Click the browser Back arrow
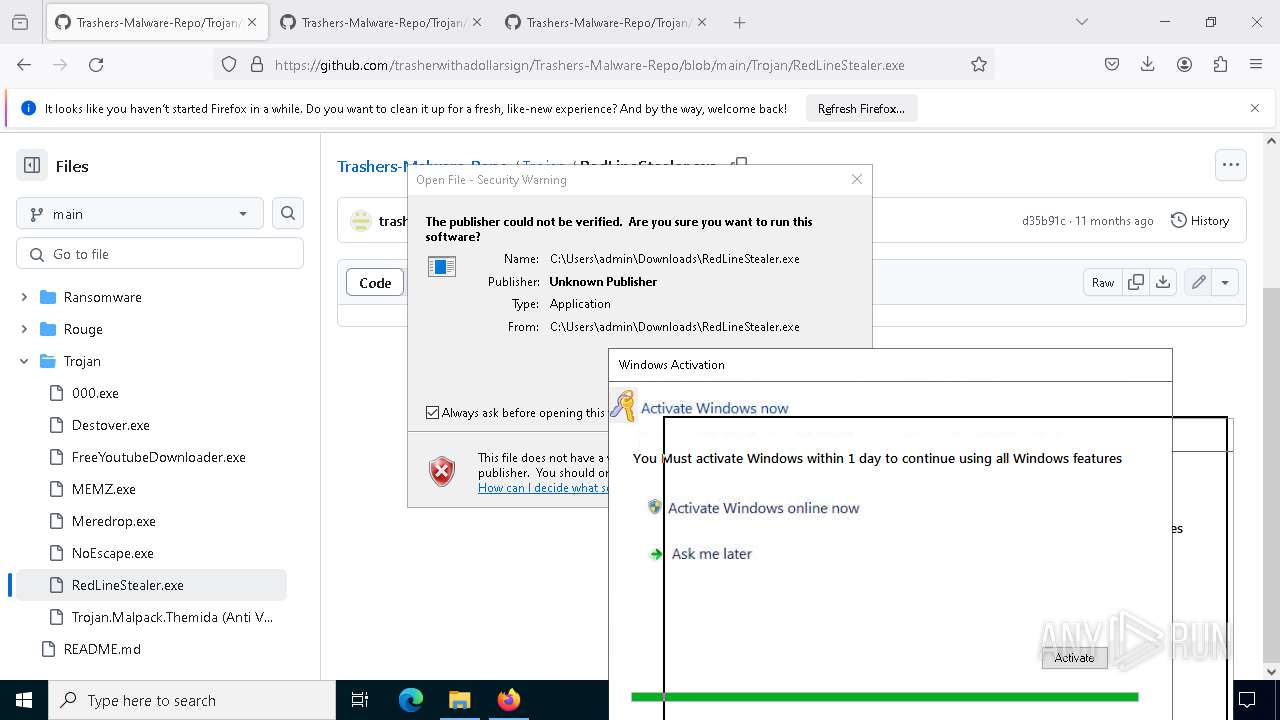The height and width of the screenshot is (720, 1280). 24,64
